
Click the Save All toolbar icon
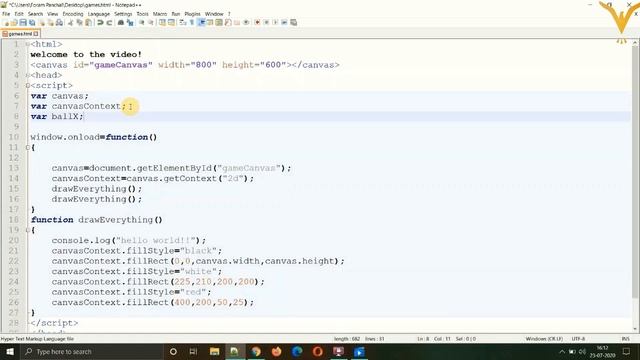coord(32,23)
